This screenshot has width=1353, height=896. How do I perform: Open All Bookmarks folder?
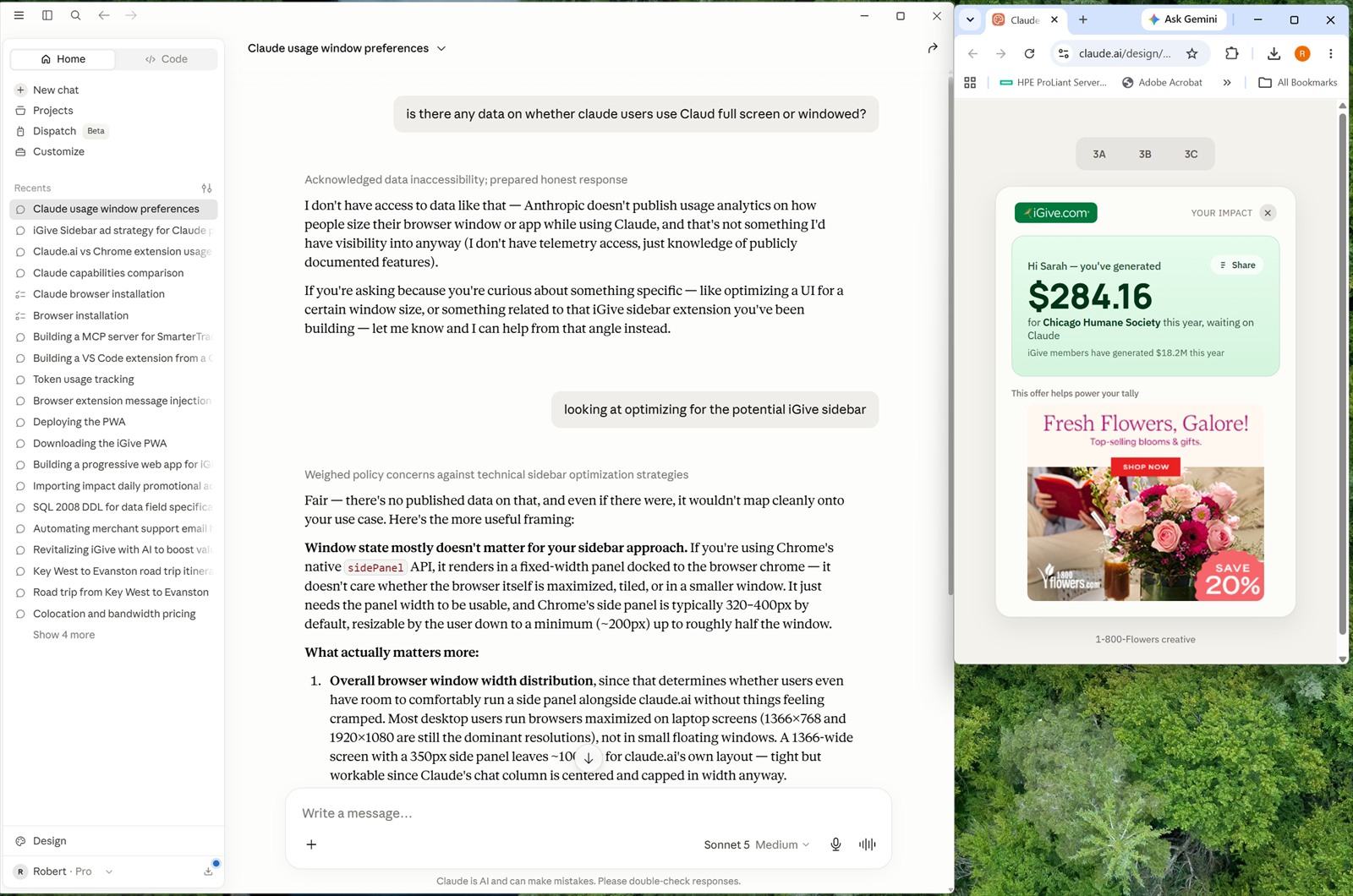(x=1298, y=82)
